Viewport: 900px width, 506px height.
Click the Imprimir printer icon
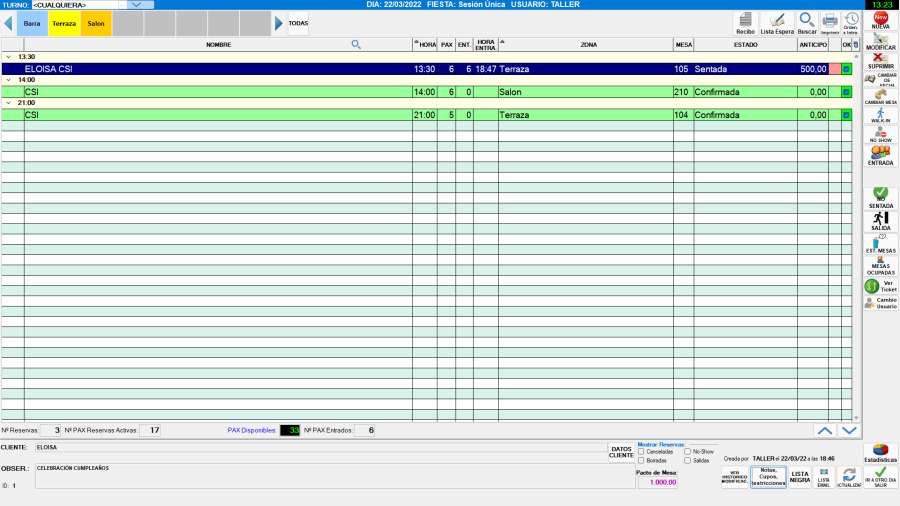pos(829,24)
